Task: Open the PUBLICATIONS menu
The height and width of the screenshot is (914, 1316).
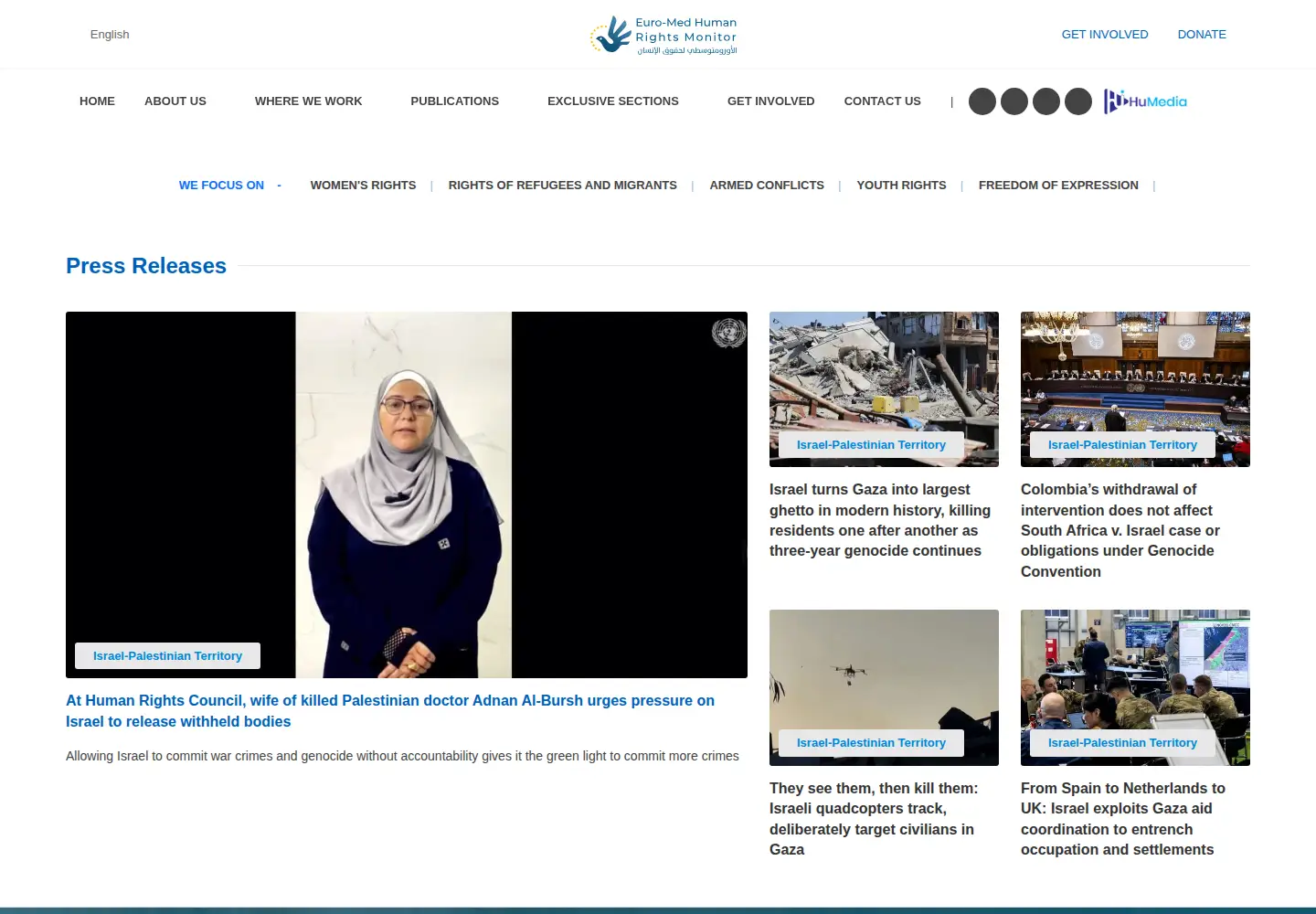Action: pyautogui.click(x=454, y=101)
